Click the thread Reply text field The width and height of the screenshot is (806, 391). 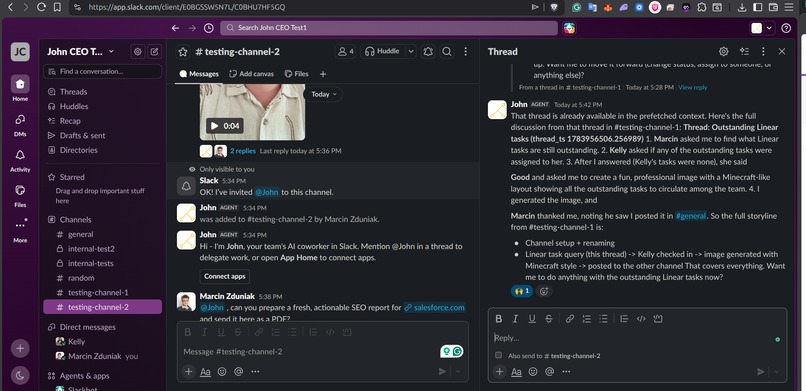pyautogui.click(x=637, y=338)
